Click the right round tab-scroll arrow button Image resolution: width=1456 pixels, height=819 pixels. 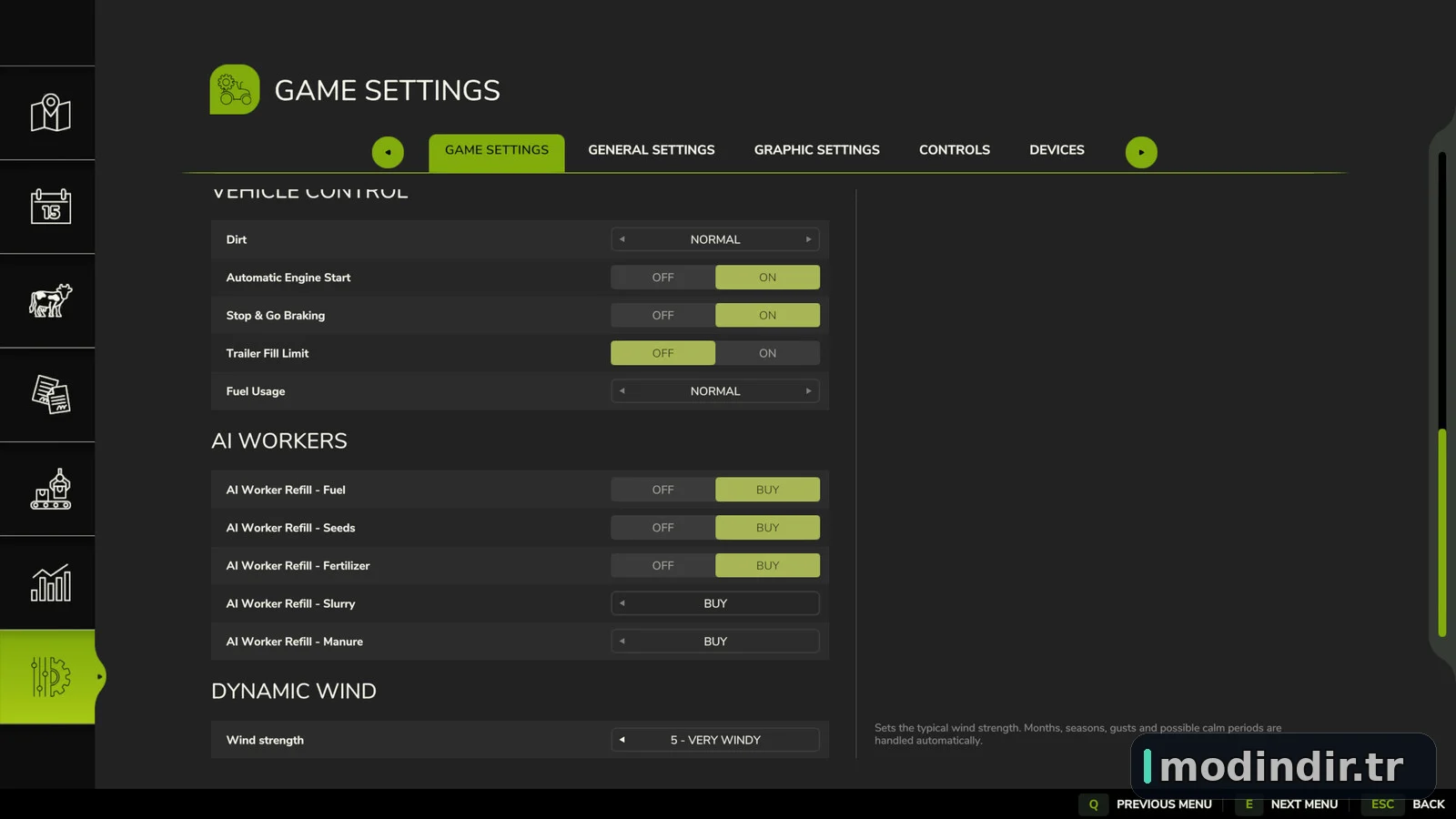tap(1141, 152)
